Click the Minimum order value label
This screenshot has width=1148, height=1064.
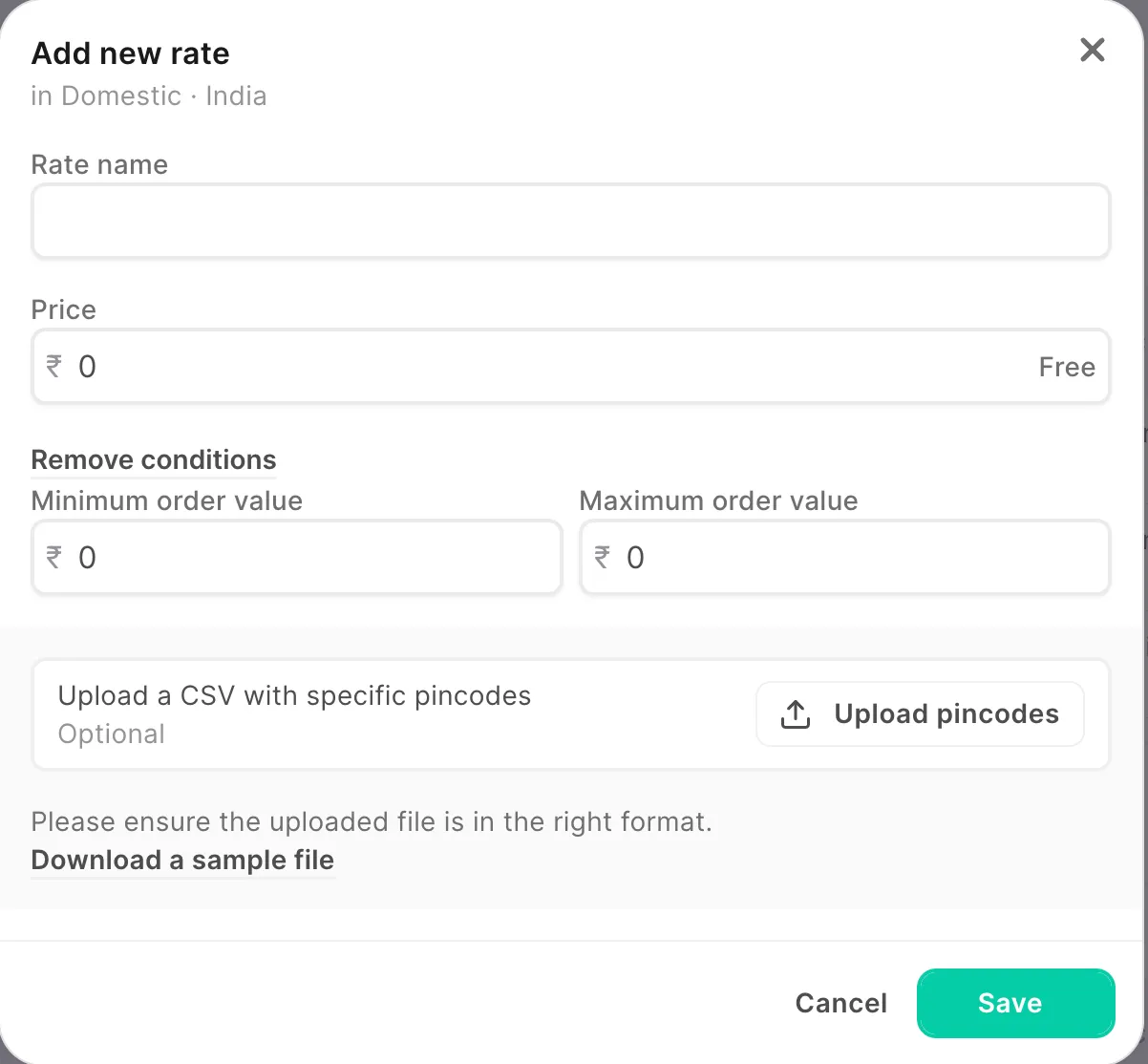(x=167, y=500)
